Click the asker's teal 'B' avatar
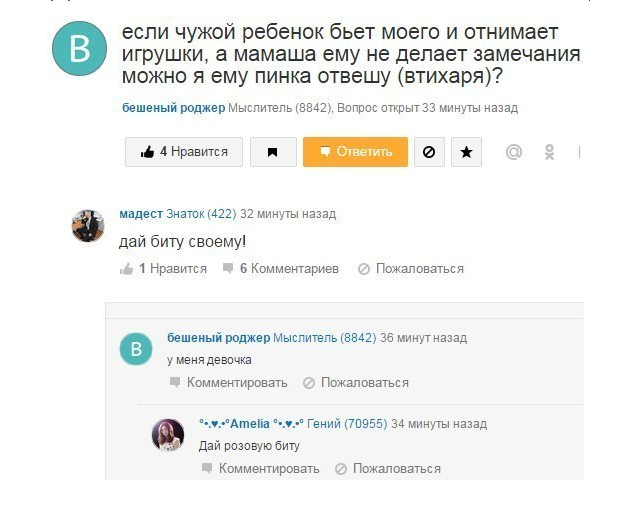The height and width of the screenshot is (505, 622). click(x=79, y=48)
